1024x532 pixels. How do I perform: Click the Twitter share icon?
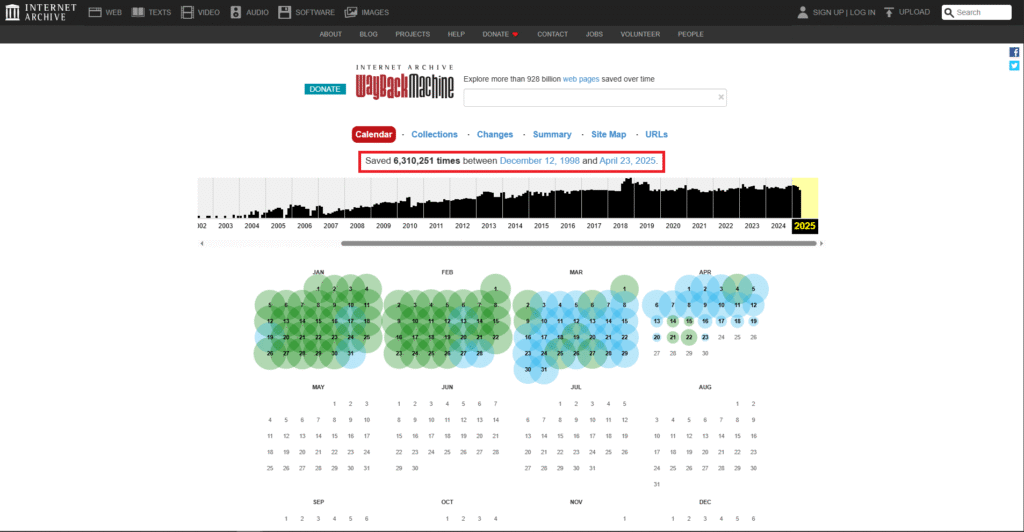[x=1014, y=65]
